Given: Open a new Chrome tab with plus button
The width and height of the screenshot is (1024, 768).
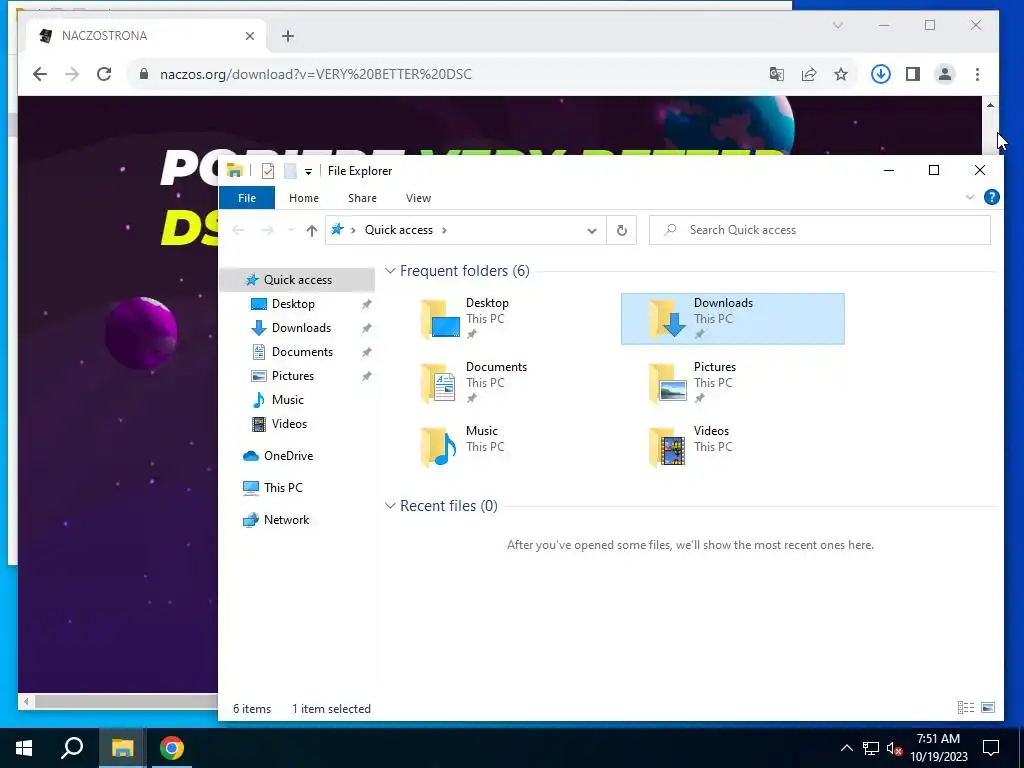Looking at the screenshot, I should tap(288, 36).
